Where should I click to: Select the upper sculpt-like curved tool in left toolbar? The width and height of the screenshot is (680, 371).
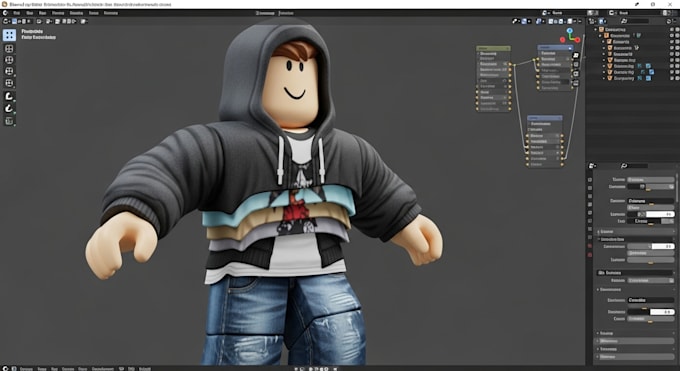(x=9, y=96)
